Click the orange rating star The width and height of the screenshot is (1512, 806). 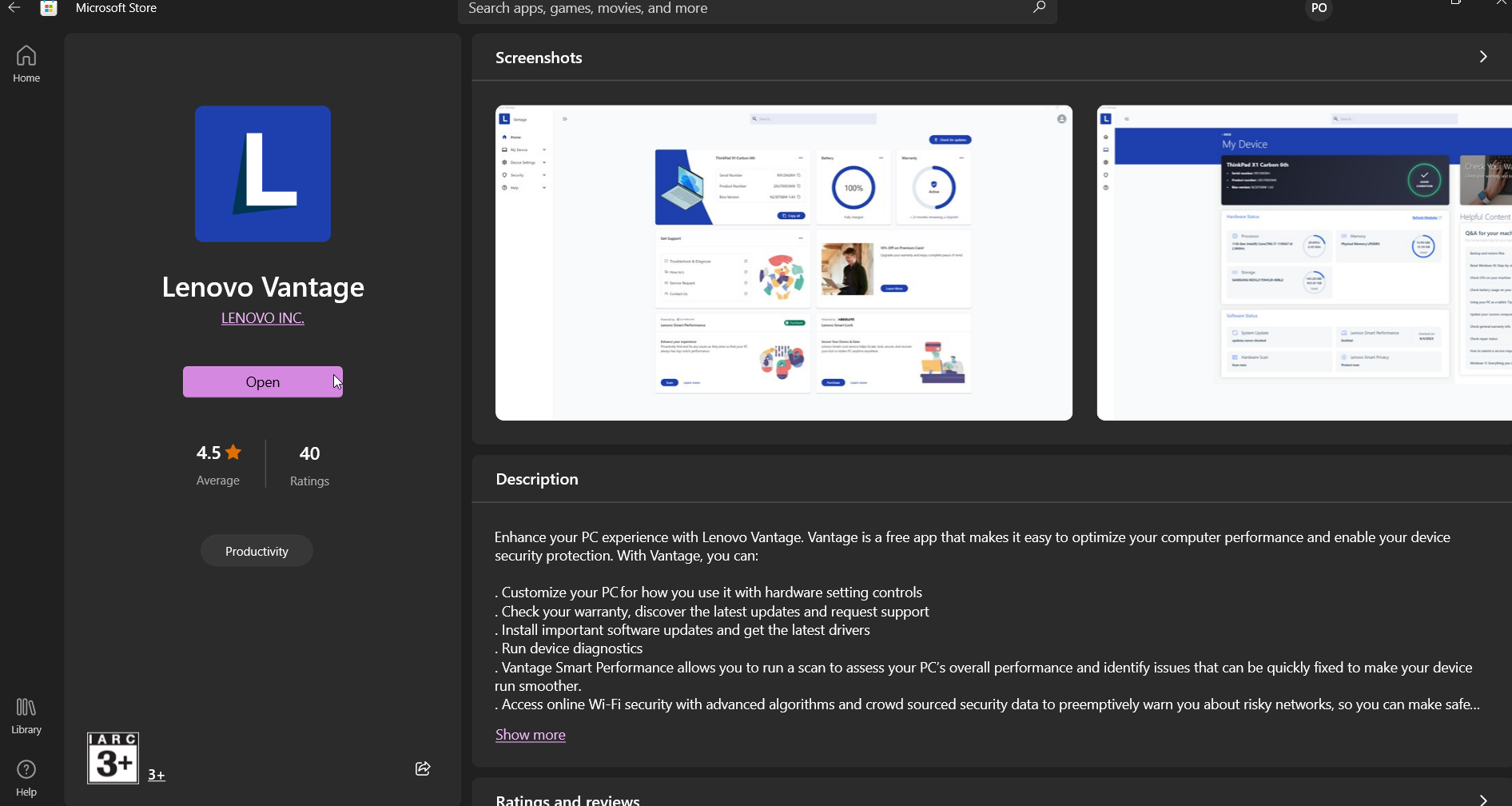(233, 453)
